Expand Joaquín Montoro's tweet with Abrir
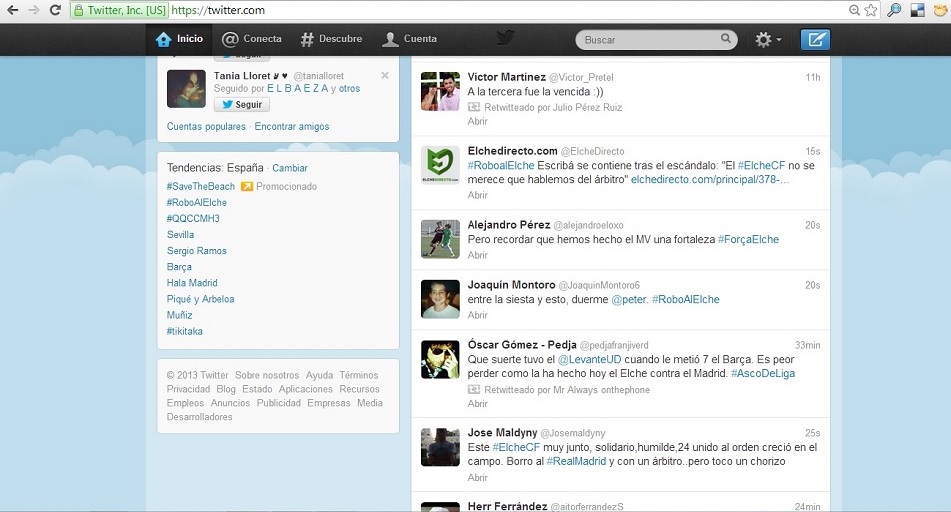 pos(477,315)
